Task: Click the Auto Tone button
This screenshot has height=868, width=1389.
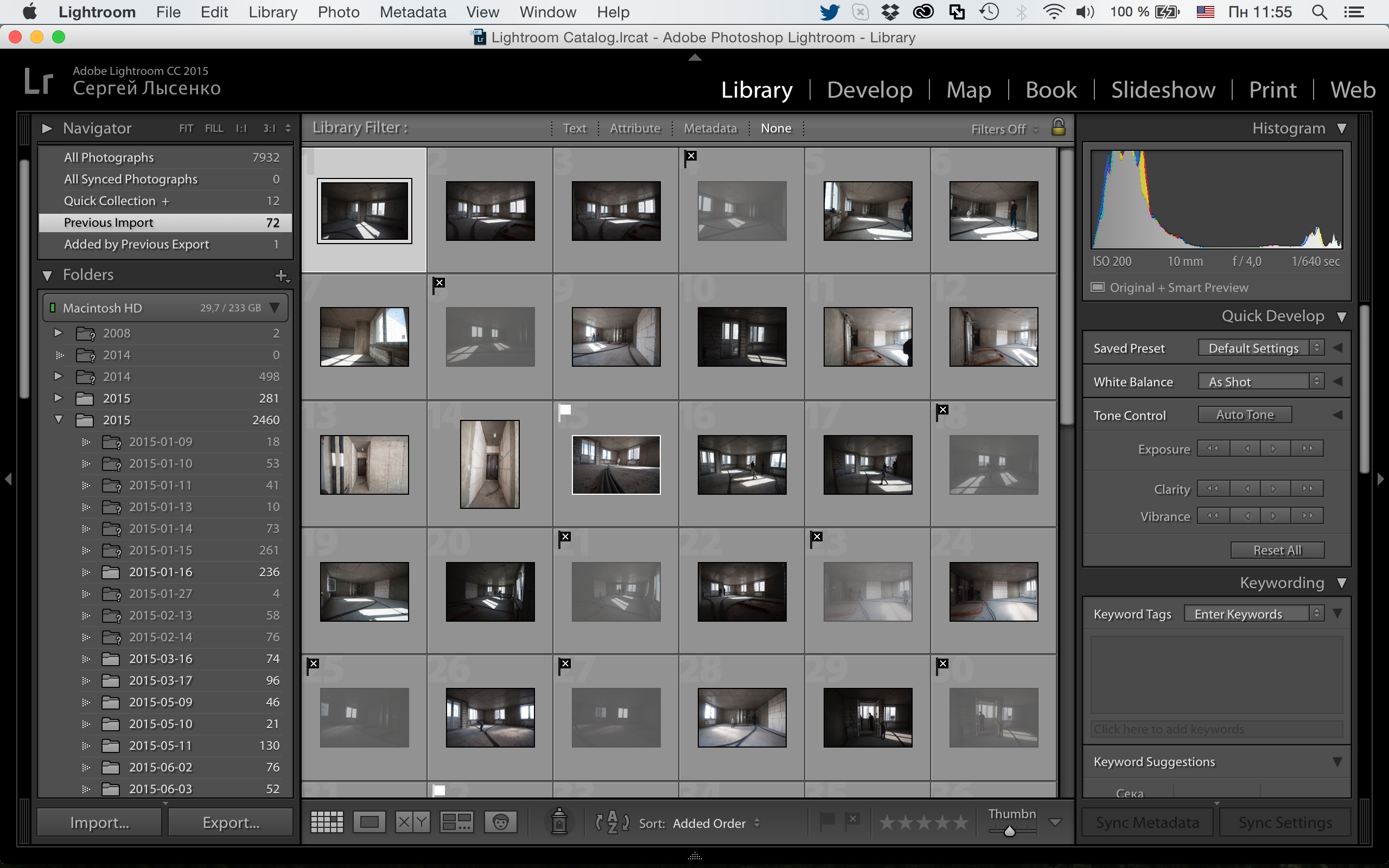Action: point(1244,415)
